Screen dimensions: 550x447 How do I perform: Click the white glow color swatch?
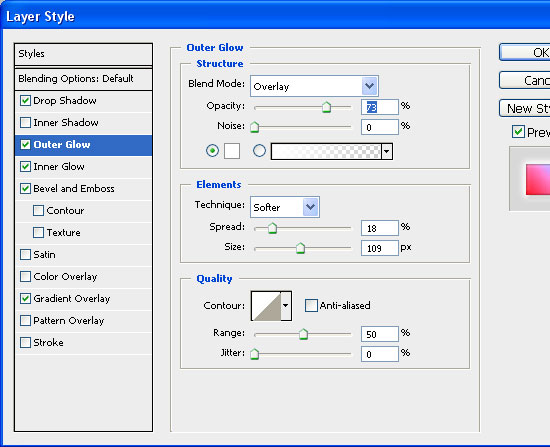(232, 151)
